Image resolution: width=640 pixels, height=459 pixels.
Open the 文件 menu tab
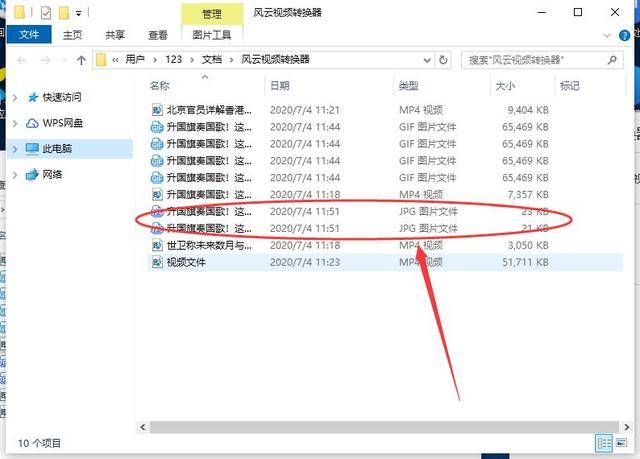(29, 34)
